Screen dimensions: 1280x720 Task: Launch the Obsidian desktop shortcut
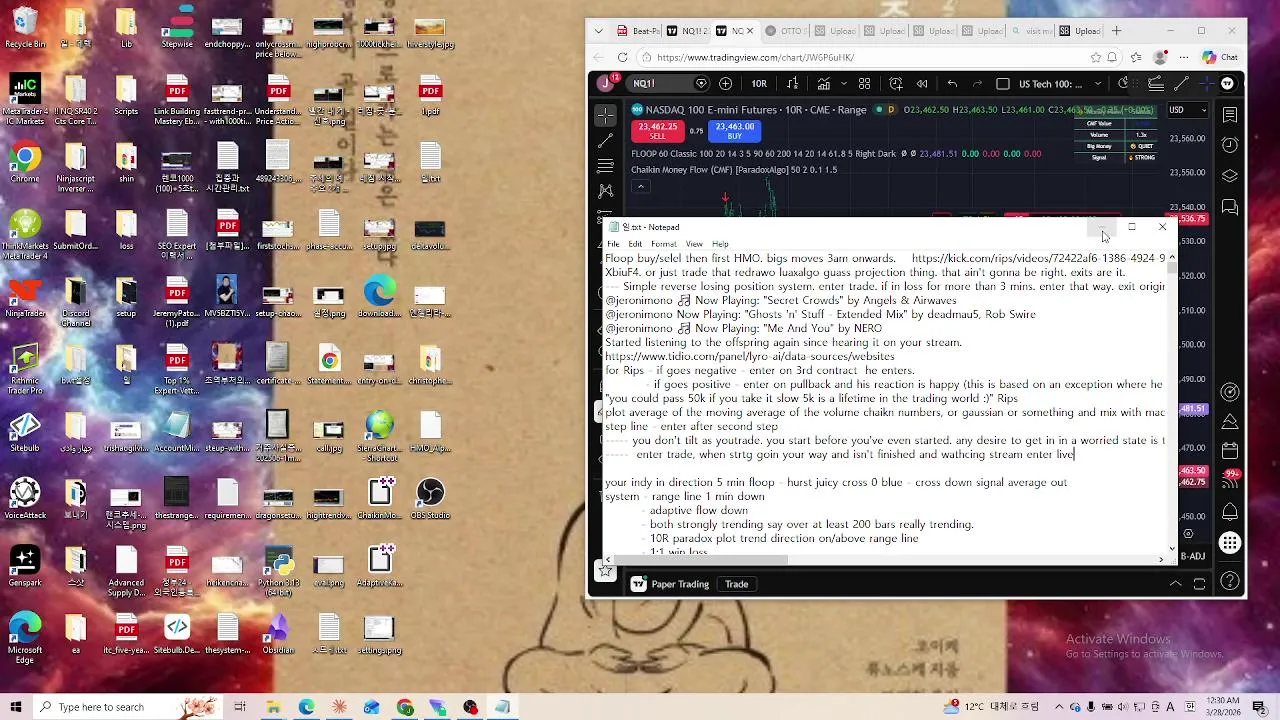(x=278, y=633)
